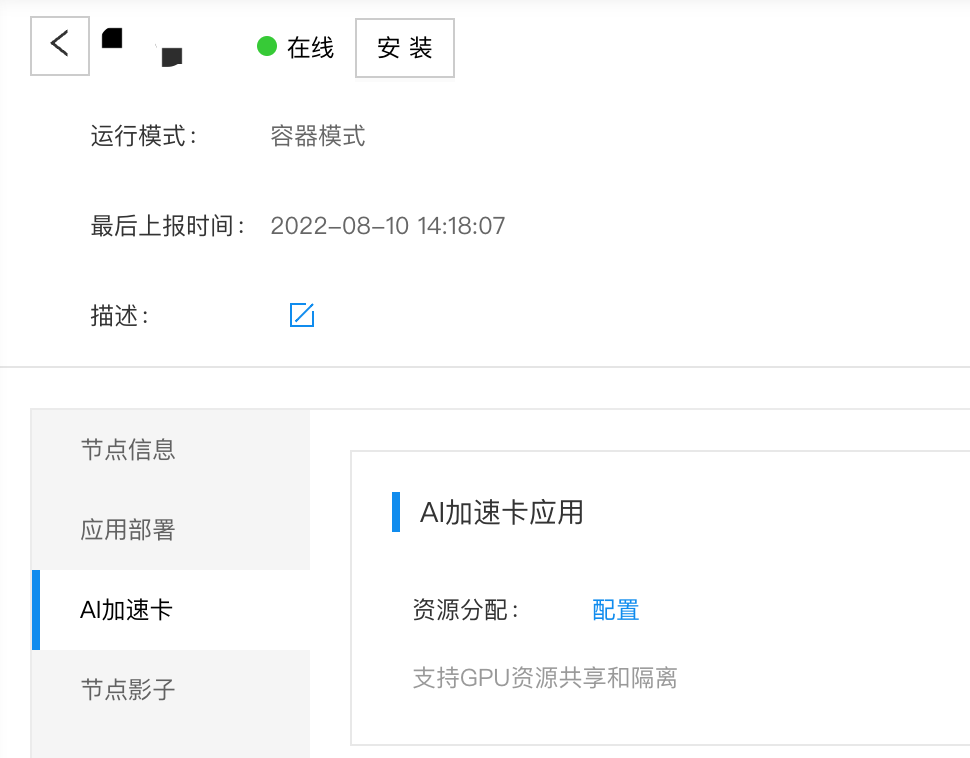Click the 最后上报时间 label
This screenshot has width=970, height=758.
pyautogui.click(x=168, y=226)
